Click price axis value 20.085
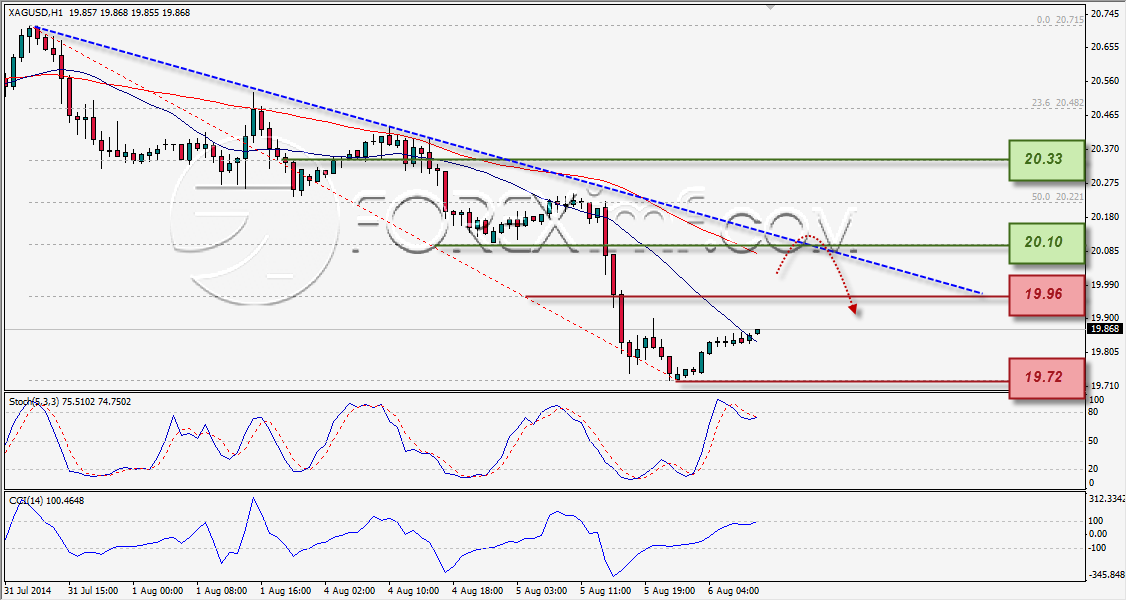 [x=1105, y=250]
